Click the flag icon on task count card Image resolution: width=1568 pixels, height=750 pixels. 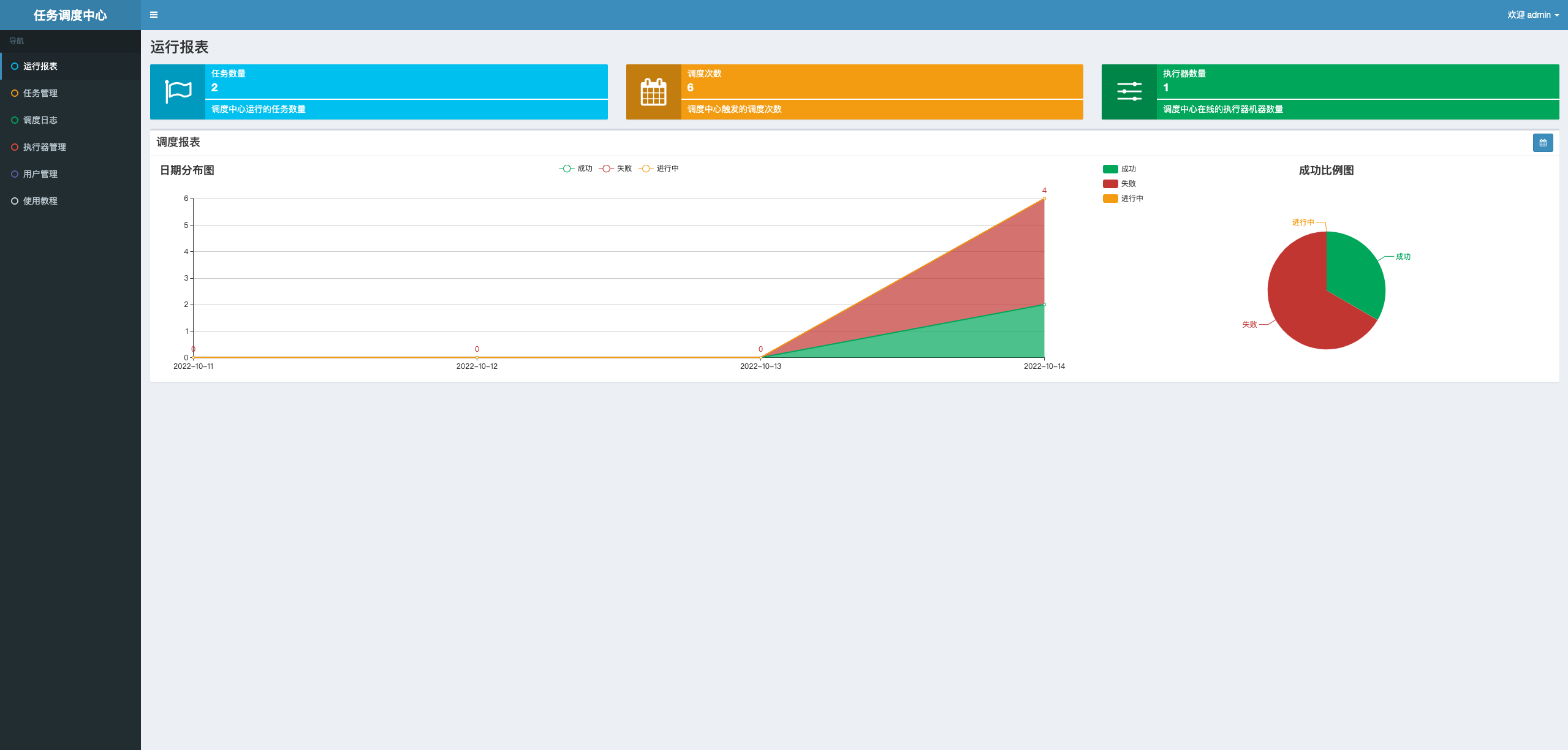click(178, 92)
